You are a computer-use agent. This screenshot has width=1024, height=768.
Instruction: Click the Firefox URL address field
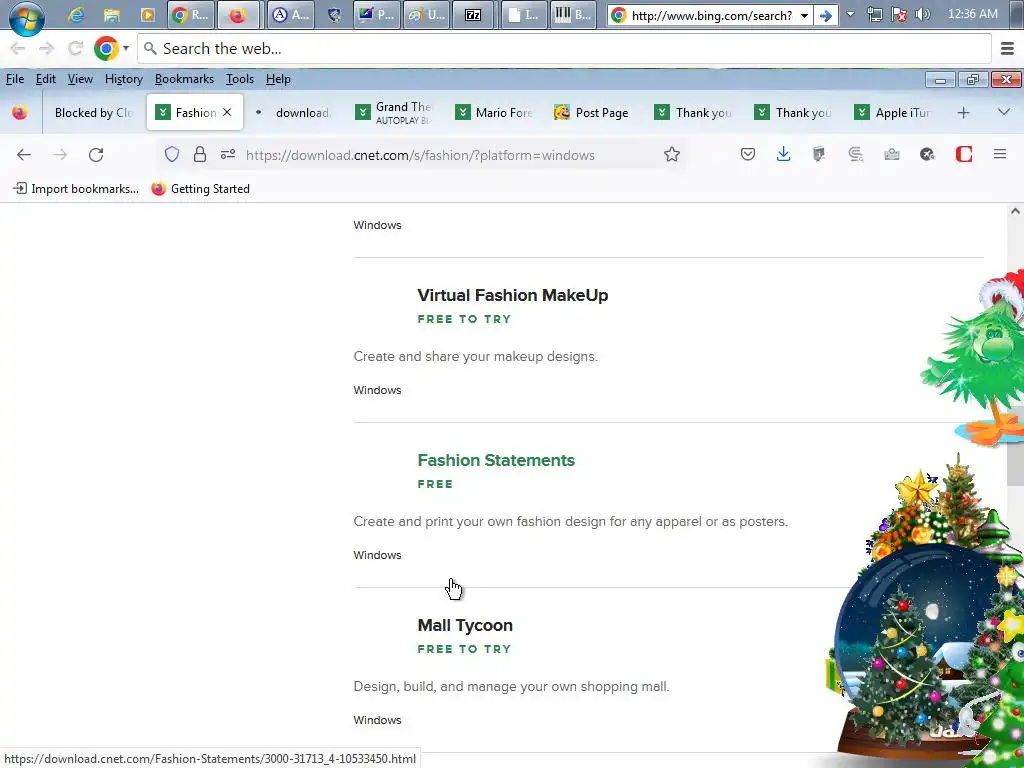pos(420,155)
